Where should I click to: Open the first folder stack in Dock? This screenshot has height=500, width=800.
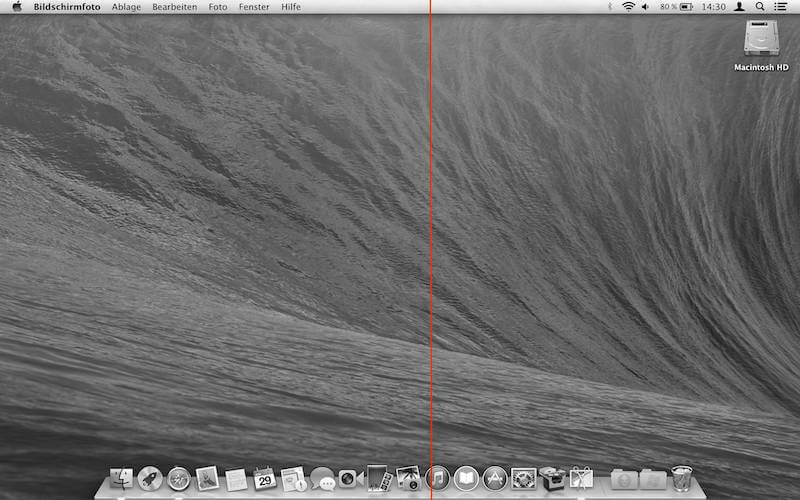click(624, 479)
